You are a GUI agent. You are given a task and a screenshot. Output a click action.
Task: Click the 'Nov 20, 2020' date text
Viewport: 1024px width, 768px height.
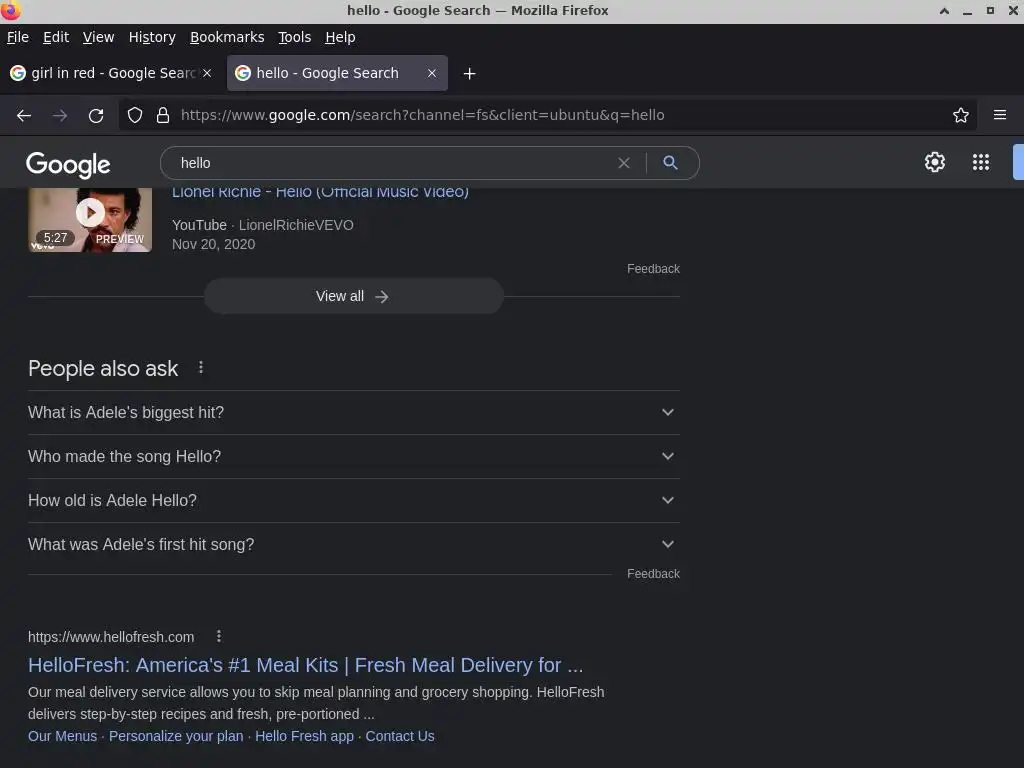(214, 244)
